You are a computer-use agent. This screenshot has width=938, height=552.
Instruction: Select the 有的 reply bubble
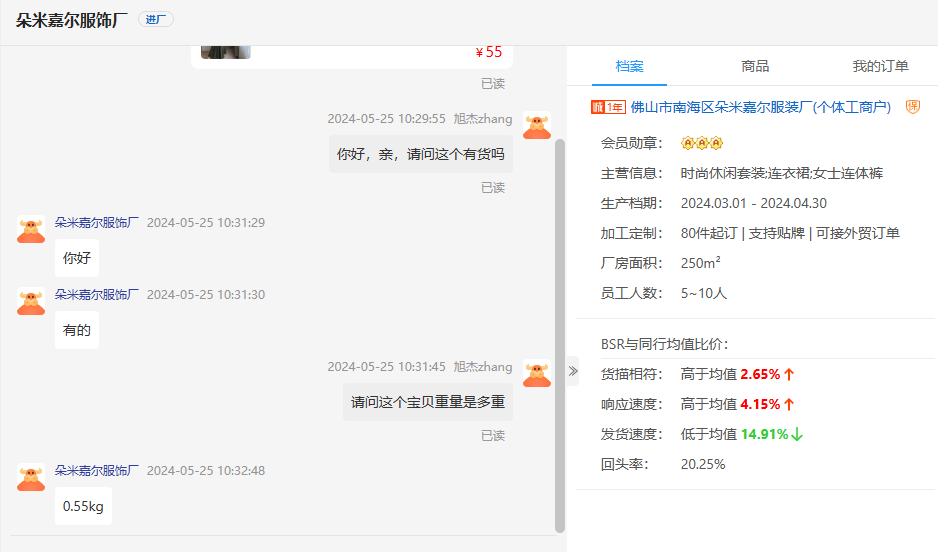click(x=77, y=330)
